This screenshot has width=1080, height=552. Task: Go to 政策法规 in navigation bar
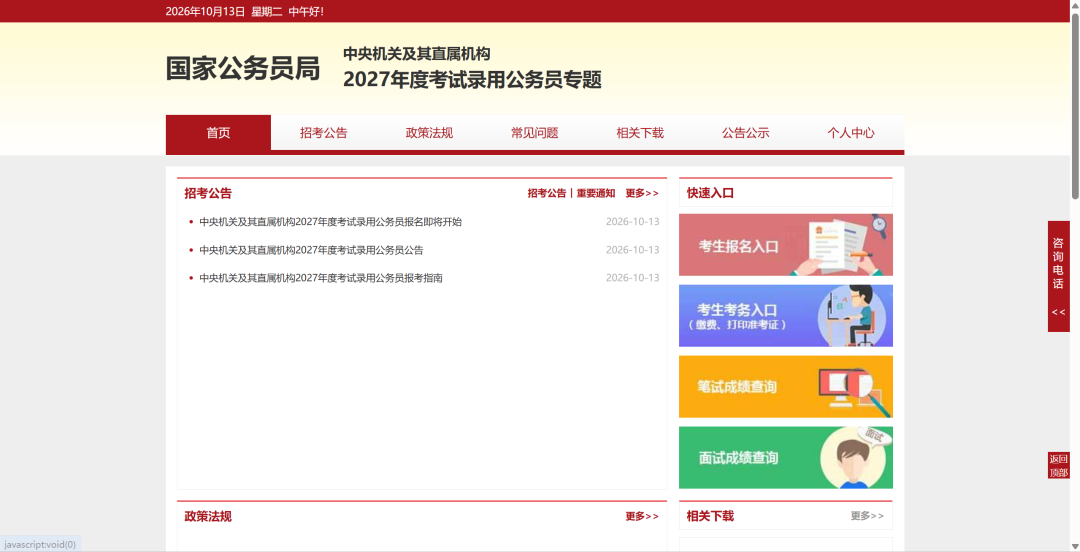(429, 133)
